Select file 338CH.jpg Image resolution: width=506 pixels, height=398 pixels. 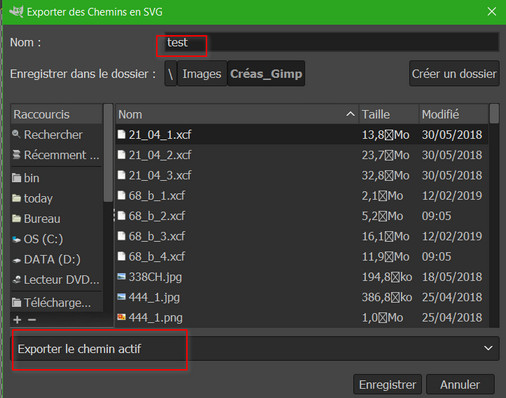(x=302, y=277)
